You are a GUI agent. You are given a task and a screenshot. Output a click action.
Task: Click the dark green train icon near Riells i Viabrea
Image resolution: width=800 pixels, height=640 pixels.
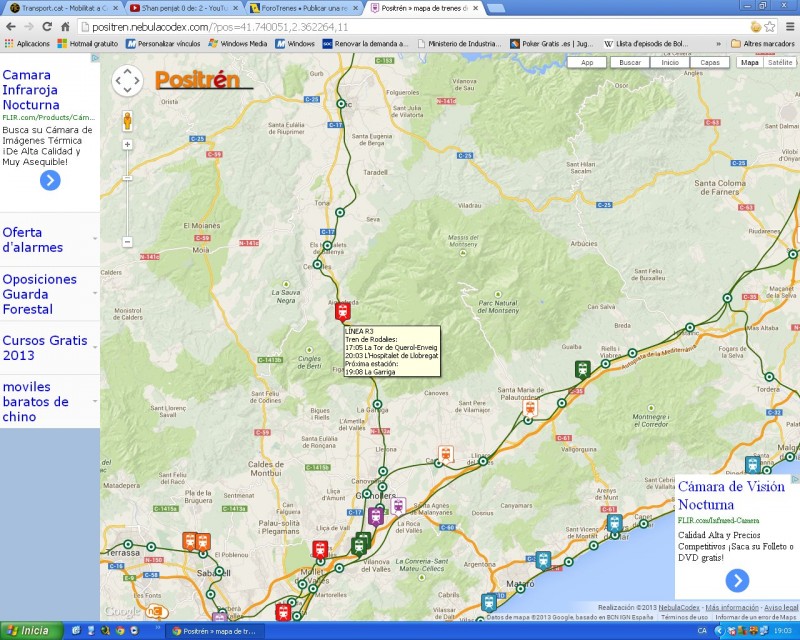[582, 369]
